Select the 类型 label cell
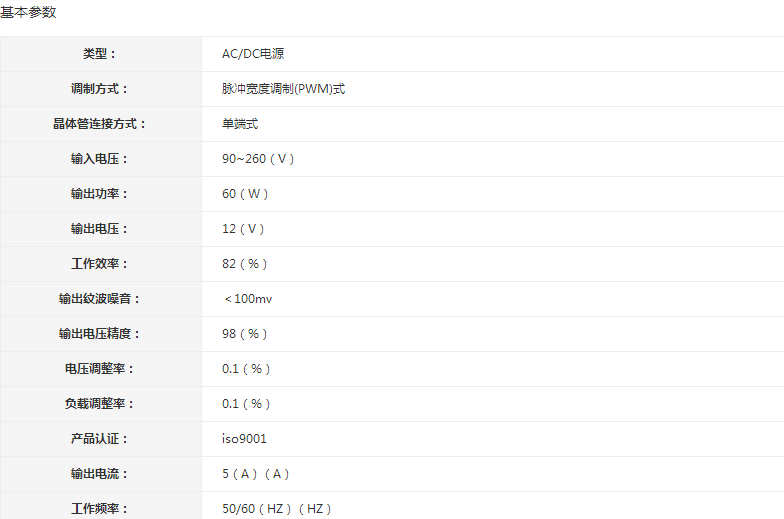The height and width of the screenshot is (519, 784). 100,54
